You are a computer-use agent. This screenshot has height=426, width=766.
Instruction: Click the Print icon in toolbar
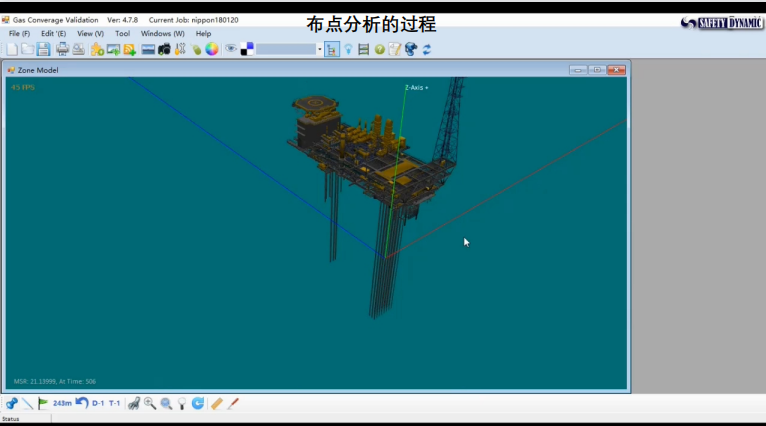62,49
